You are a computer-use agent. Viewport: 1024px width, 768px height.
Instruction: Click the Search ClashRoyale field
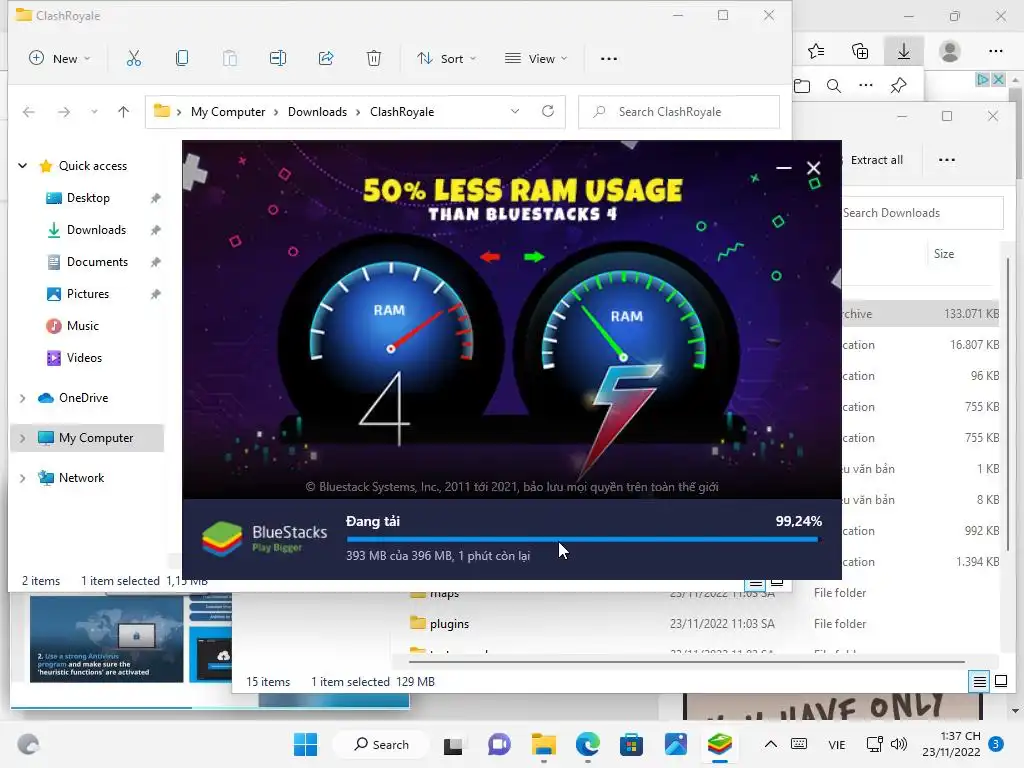679,112
